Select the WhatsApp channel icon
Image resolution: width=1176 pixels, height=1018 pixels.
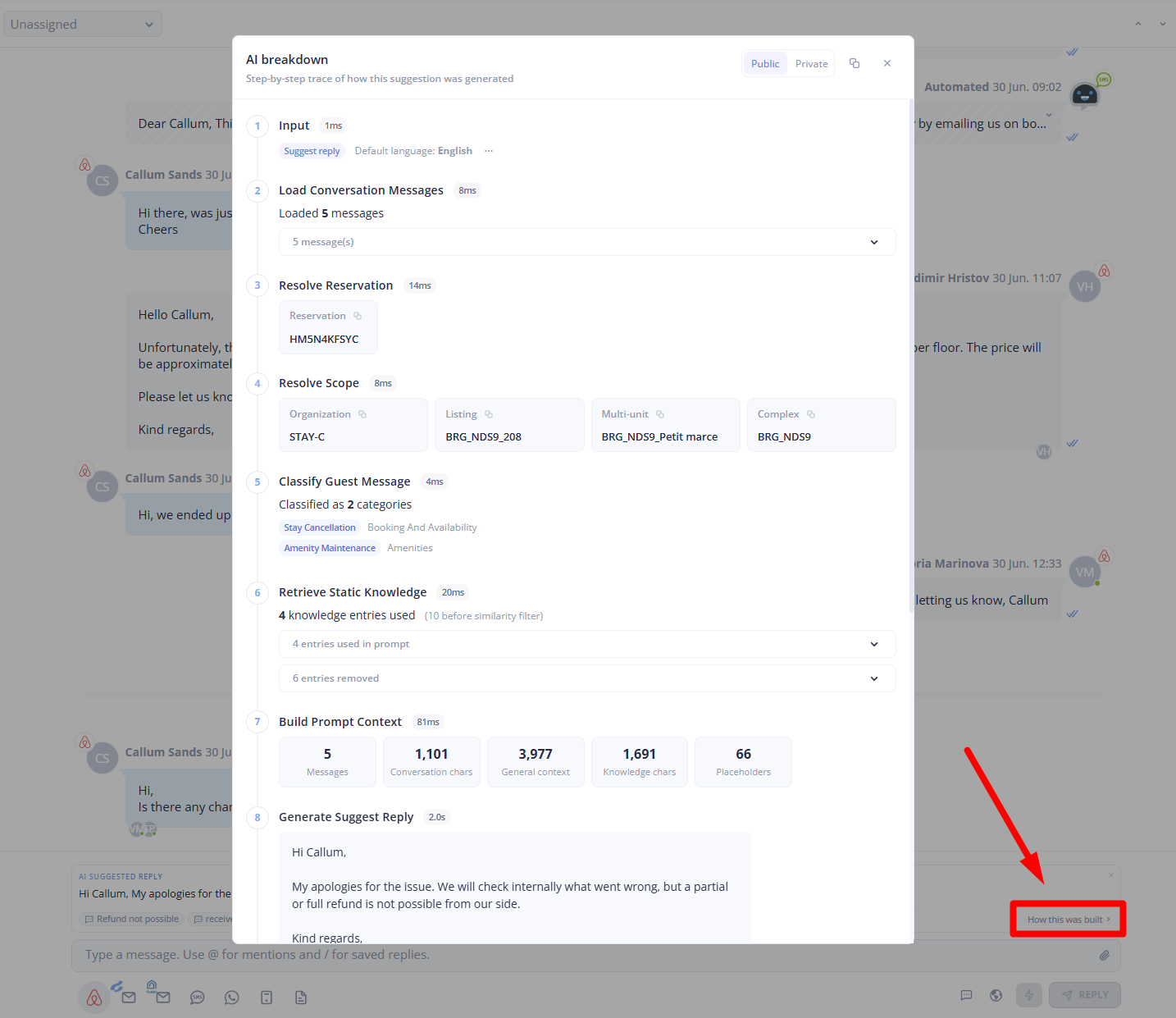(232, 997)
